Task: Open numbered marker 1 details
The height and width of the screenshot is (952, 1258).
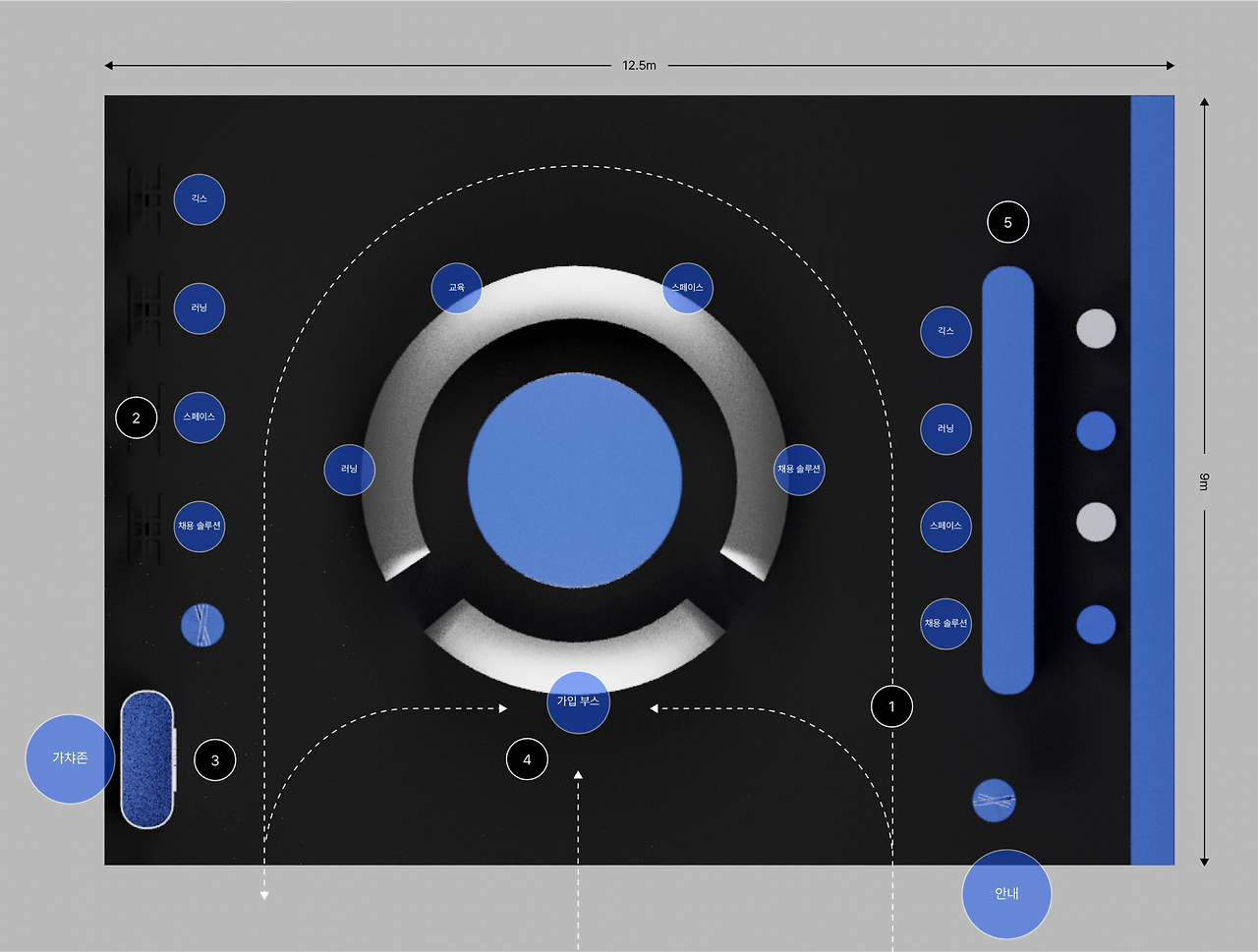Action: tap(892, 705)
